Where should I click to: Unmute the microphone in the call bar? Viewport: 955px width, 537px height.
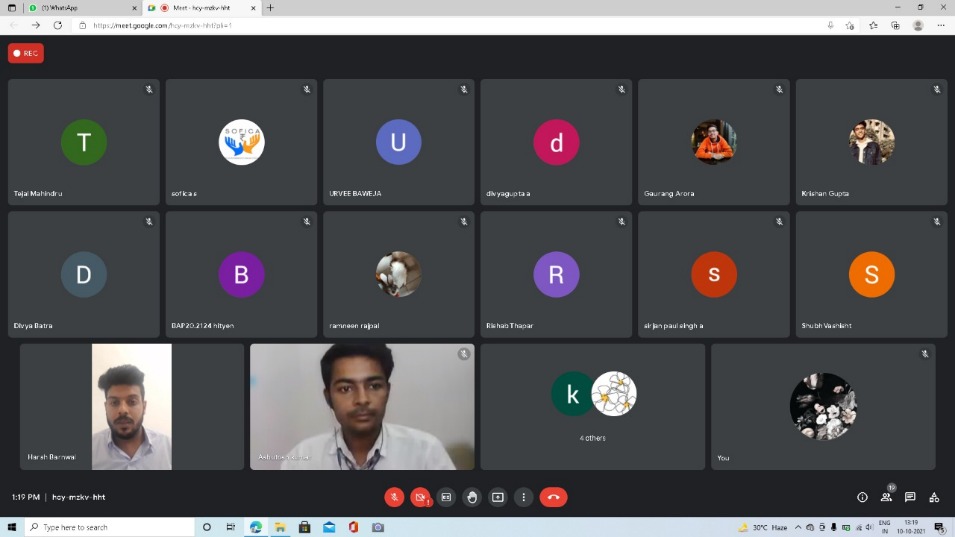coord(394,497)
